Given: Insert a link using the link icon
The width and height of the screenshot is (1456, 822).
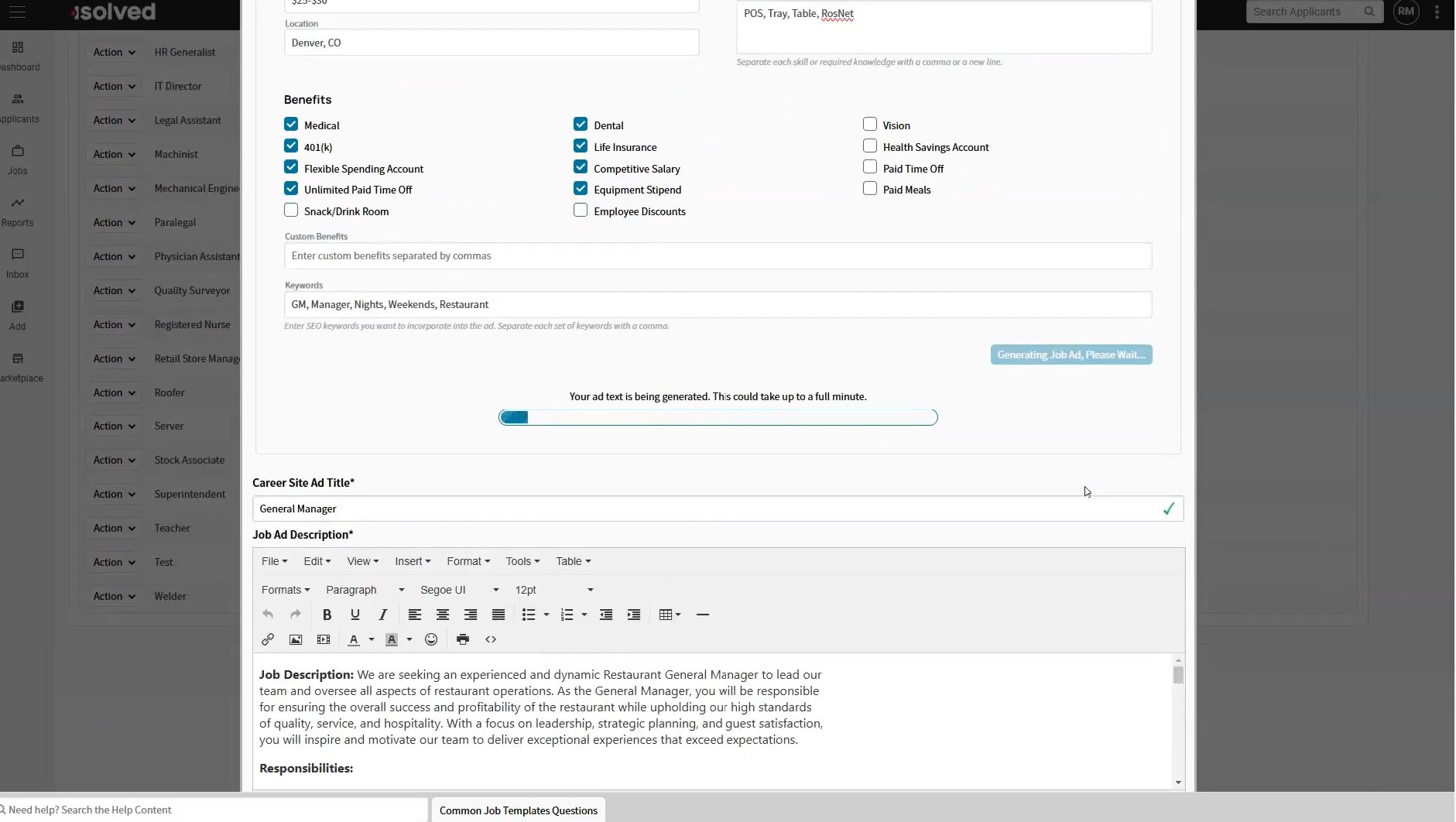Looking at the screenshot, I should point(268,639).
